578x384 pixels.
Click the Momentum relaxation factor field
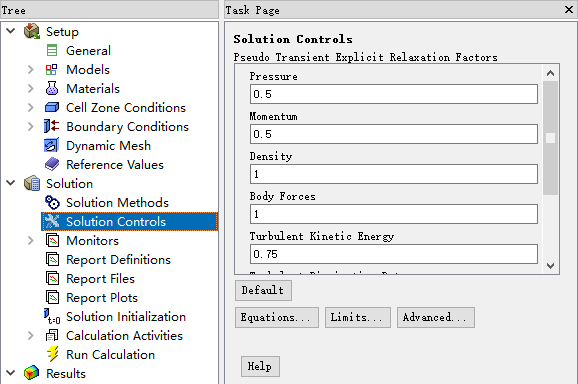(x=394, y=134)
